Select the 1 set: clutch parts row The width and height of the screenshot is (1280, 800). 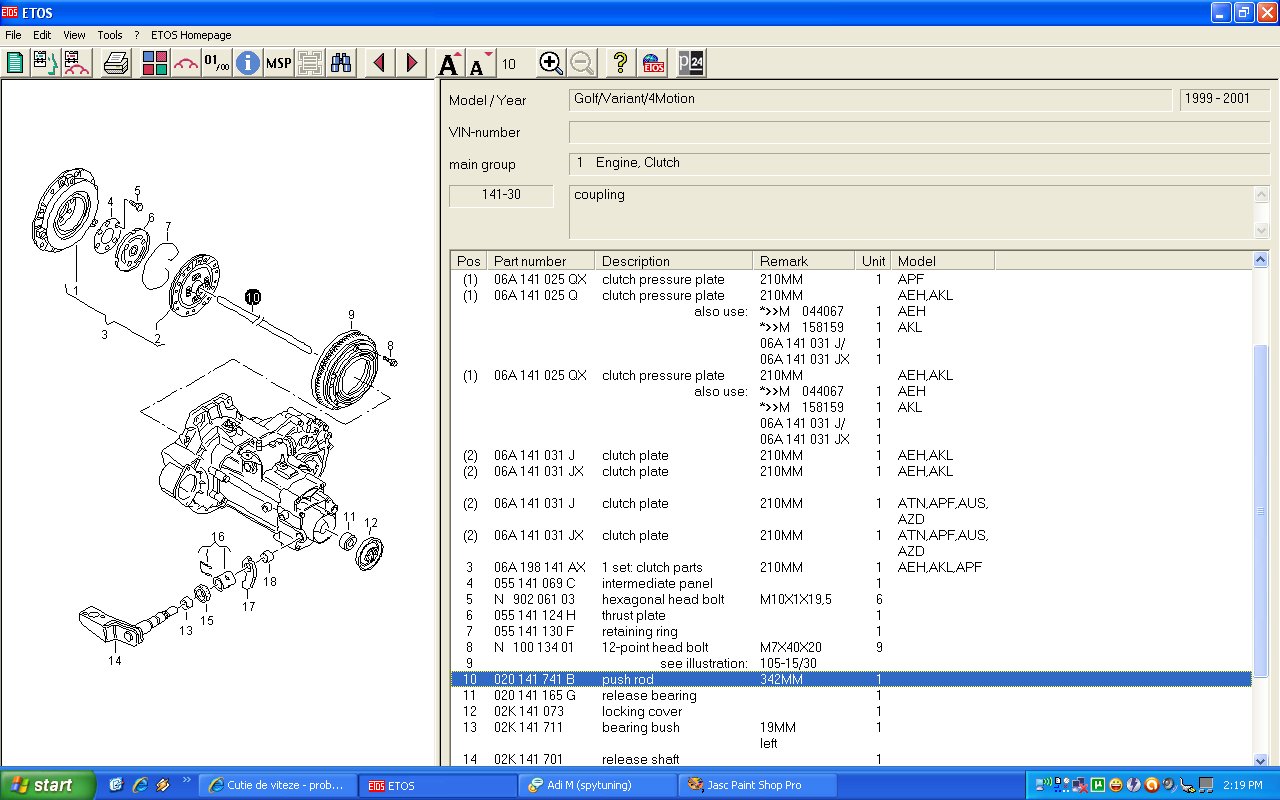point(851,567)
